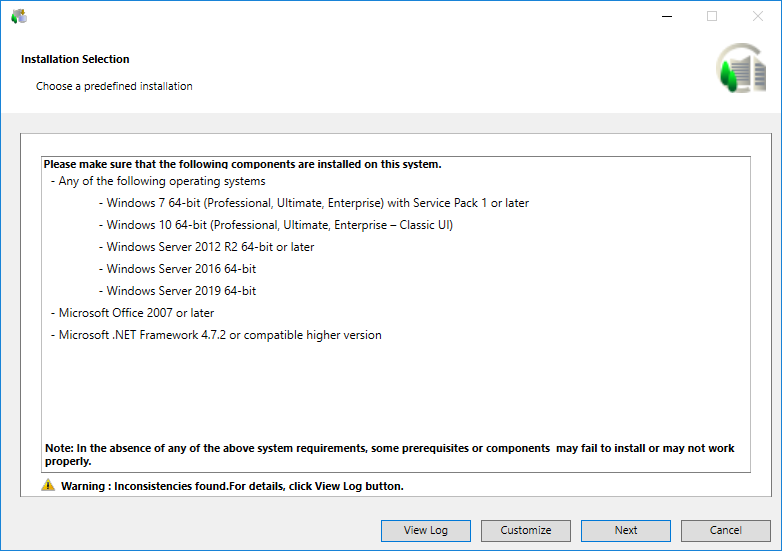Click the Windows Server 2012 R2 line
Viewport: 782px width, 551px height.
(x=210, y=247)
